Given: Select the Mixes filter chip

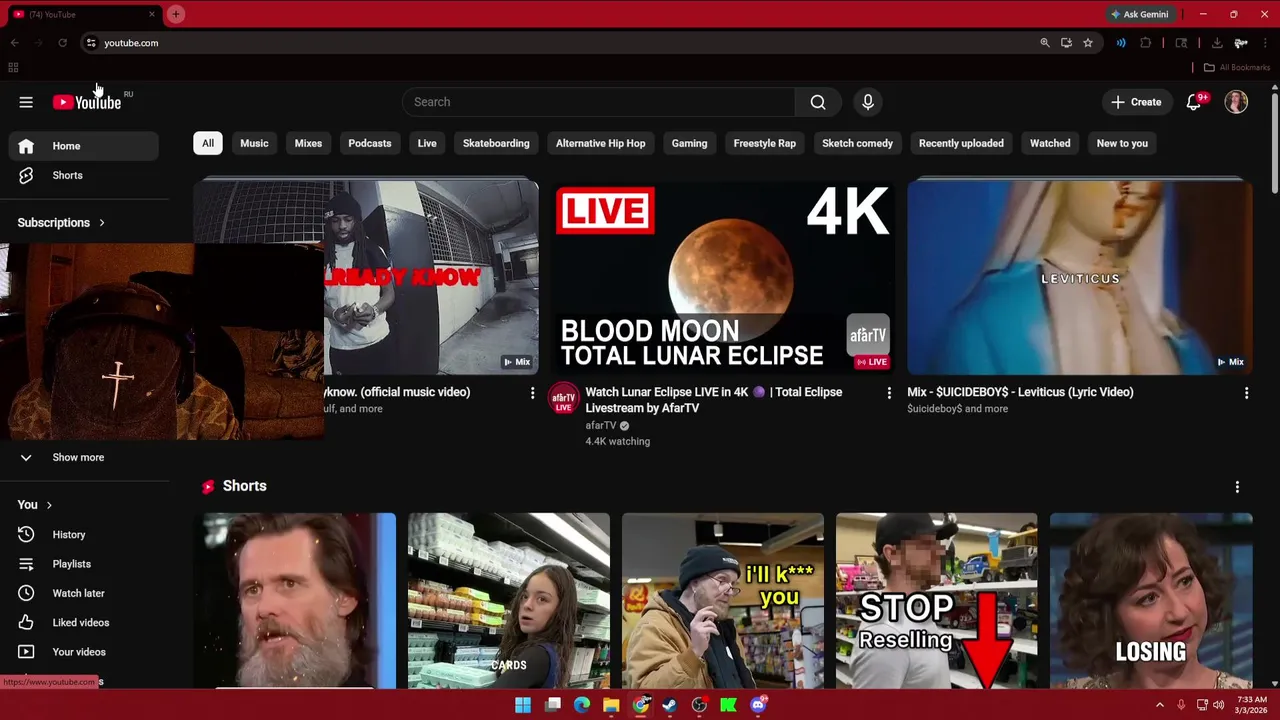Looking at the screenshot, I should [308, 143].
